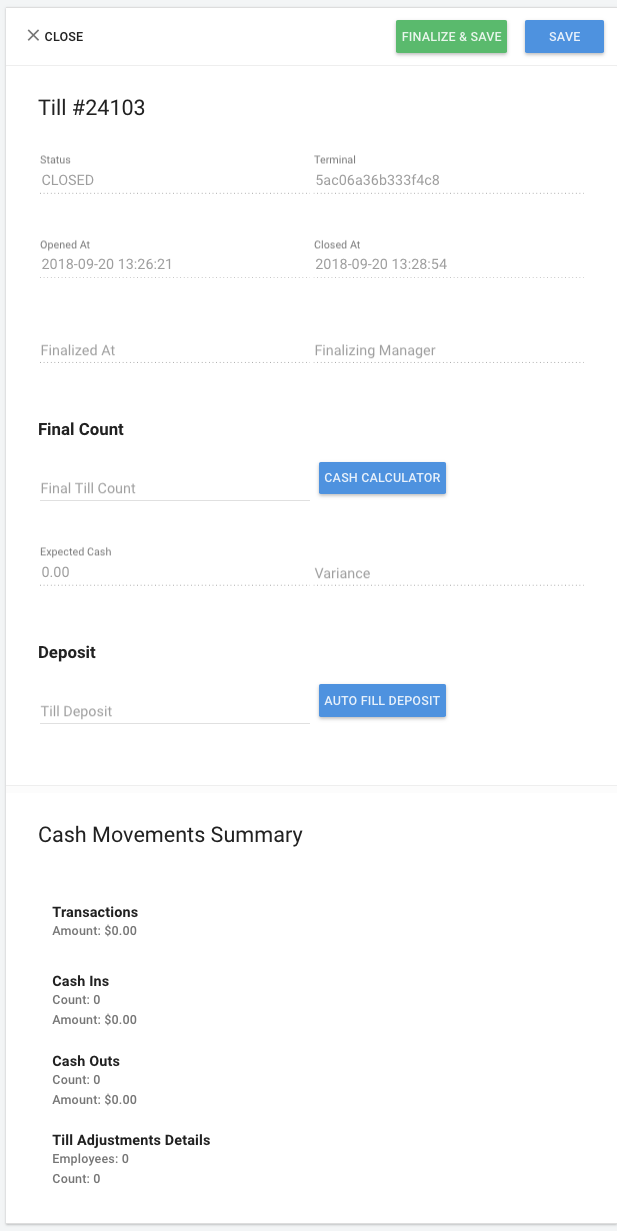617x1231 pixels.
Task: Click the Opened At date field
Action: (174, 265)
